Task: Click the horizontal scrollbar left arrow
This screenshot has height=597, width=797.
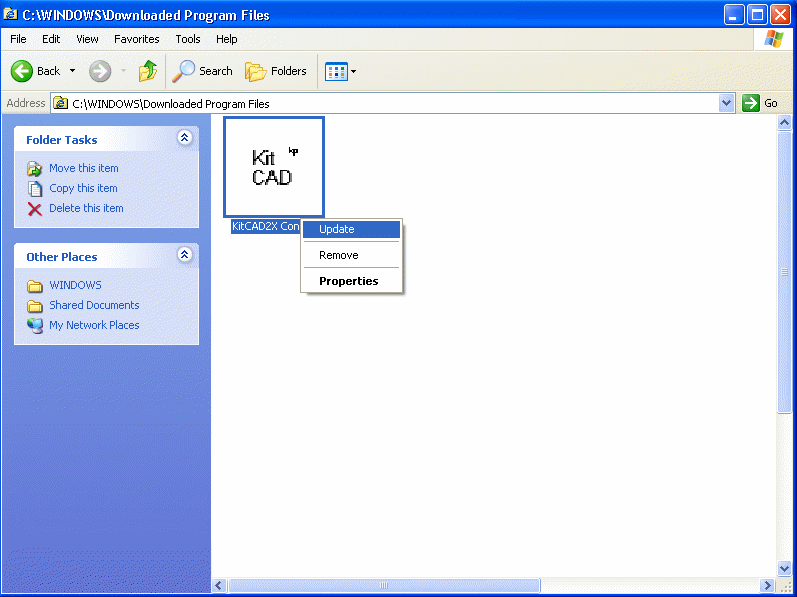Action: 219,585
